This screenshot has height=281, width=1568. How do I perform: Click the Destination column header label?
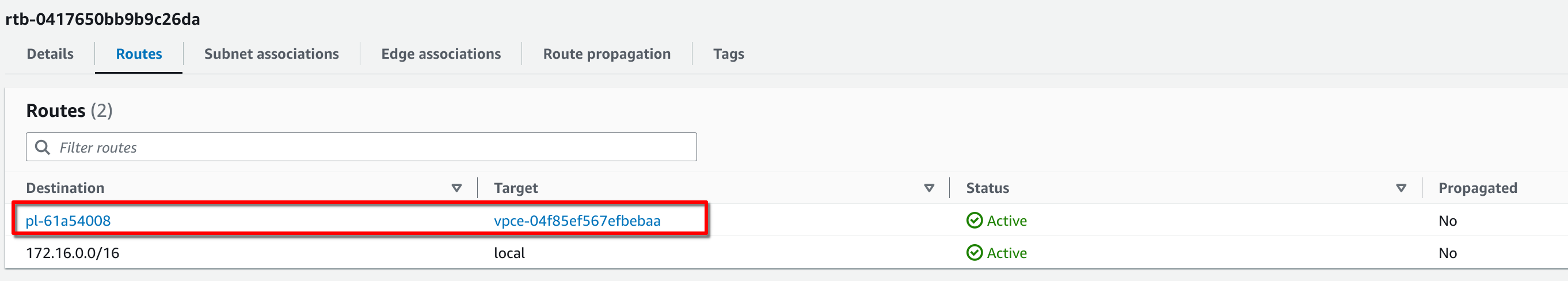coord(65,188)
